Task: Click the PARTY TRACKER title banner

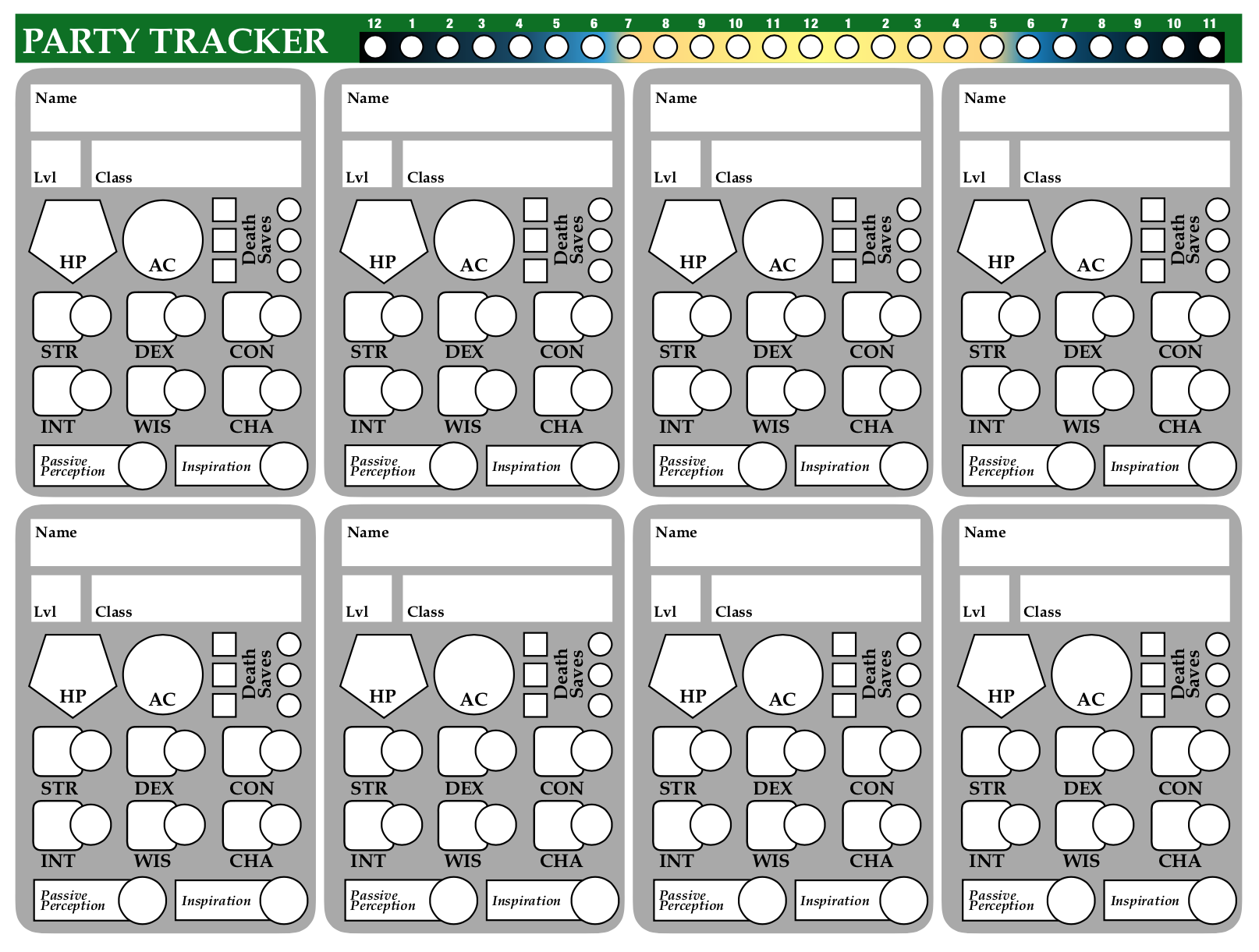Action: [x=176, y=37]
